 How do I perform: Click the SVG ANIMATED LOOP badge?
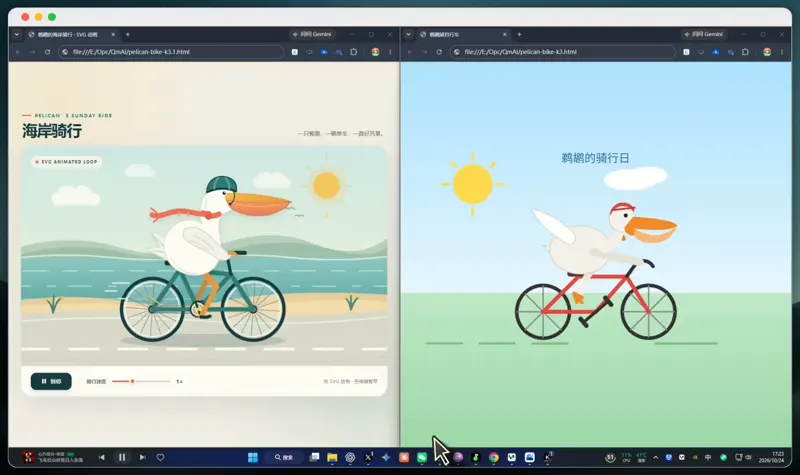pos(65,162)
